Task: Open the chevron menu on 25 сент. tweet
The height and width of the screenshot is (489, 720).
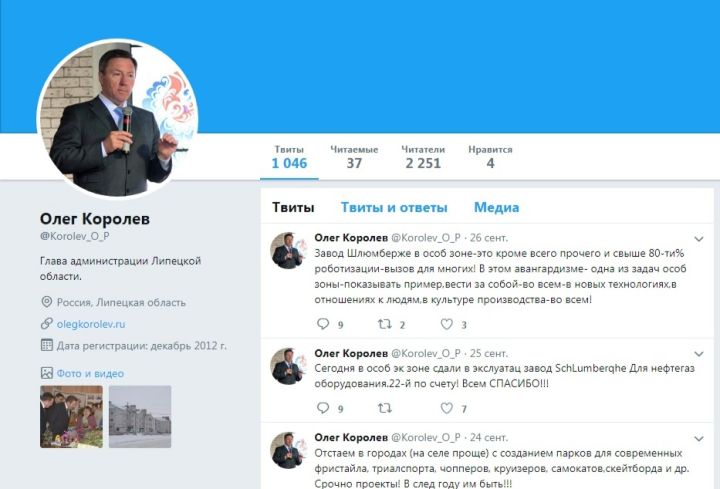Action: click(x=699, y=354)
